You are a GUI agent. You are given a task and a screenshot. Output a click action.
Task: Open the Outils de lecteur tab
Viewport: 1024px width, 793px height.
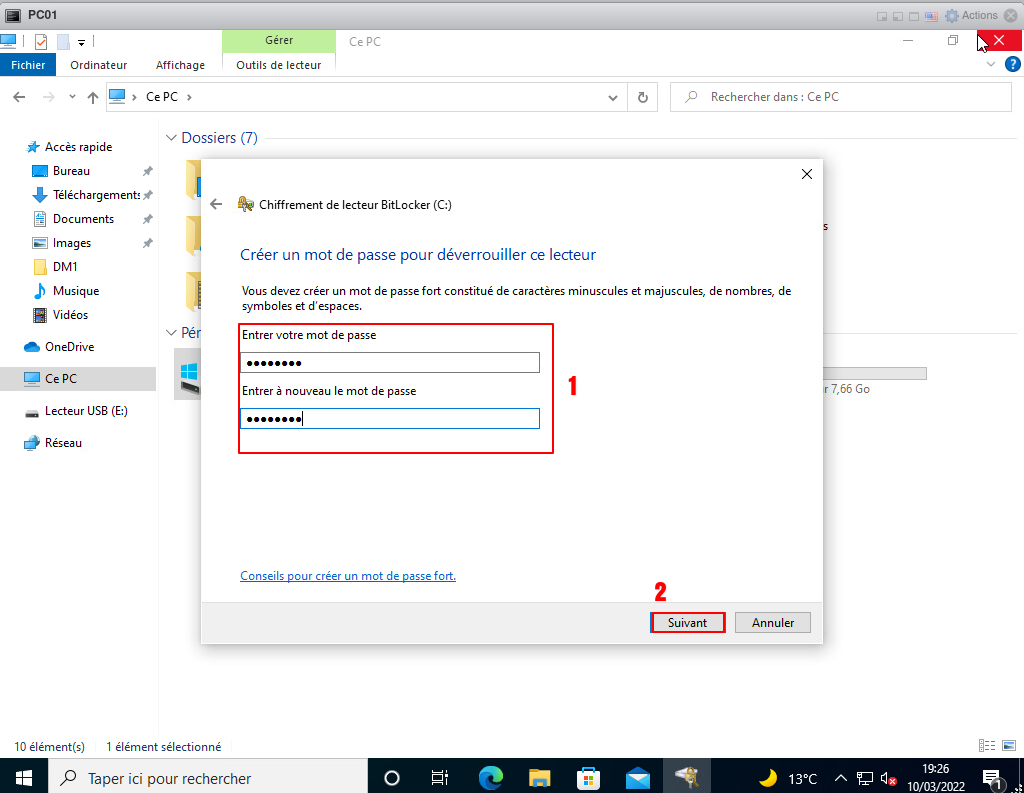(278, 65)
